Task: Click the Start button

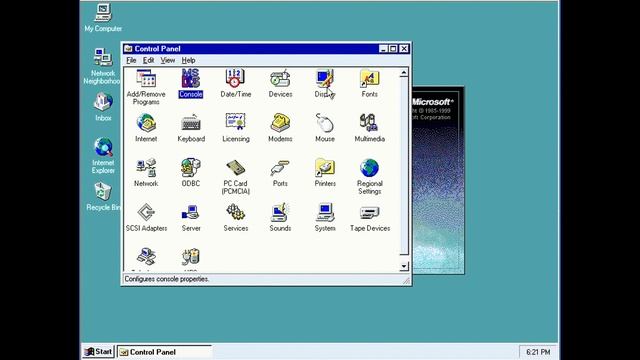Action: tap(98, 351)
